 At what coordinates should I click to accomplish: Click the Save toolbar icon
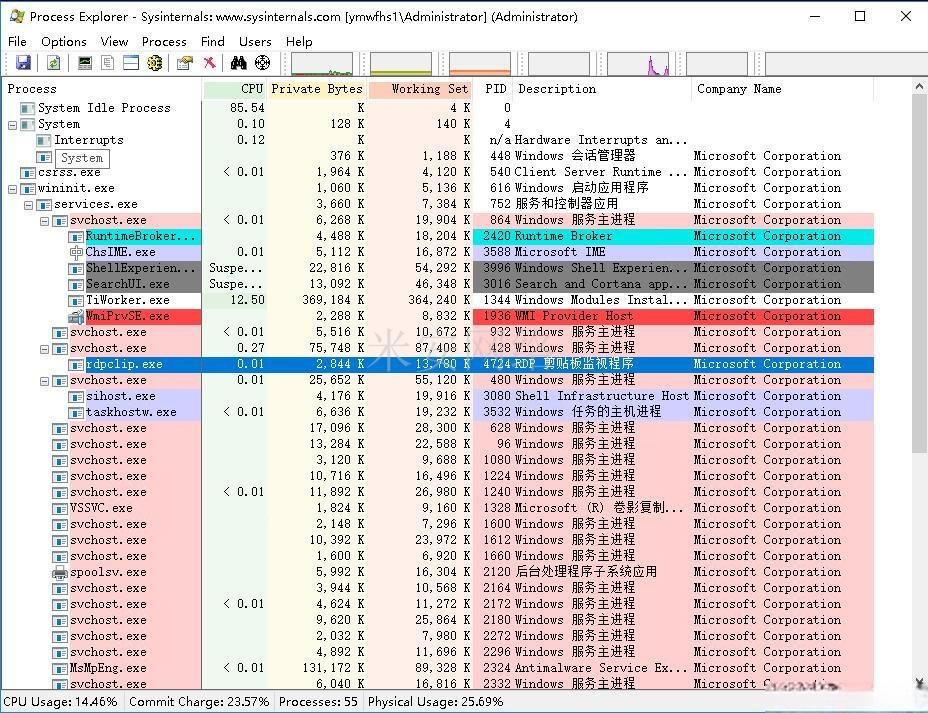point(23,63)
